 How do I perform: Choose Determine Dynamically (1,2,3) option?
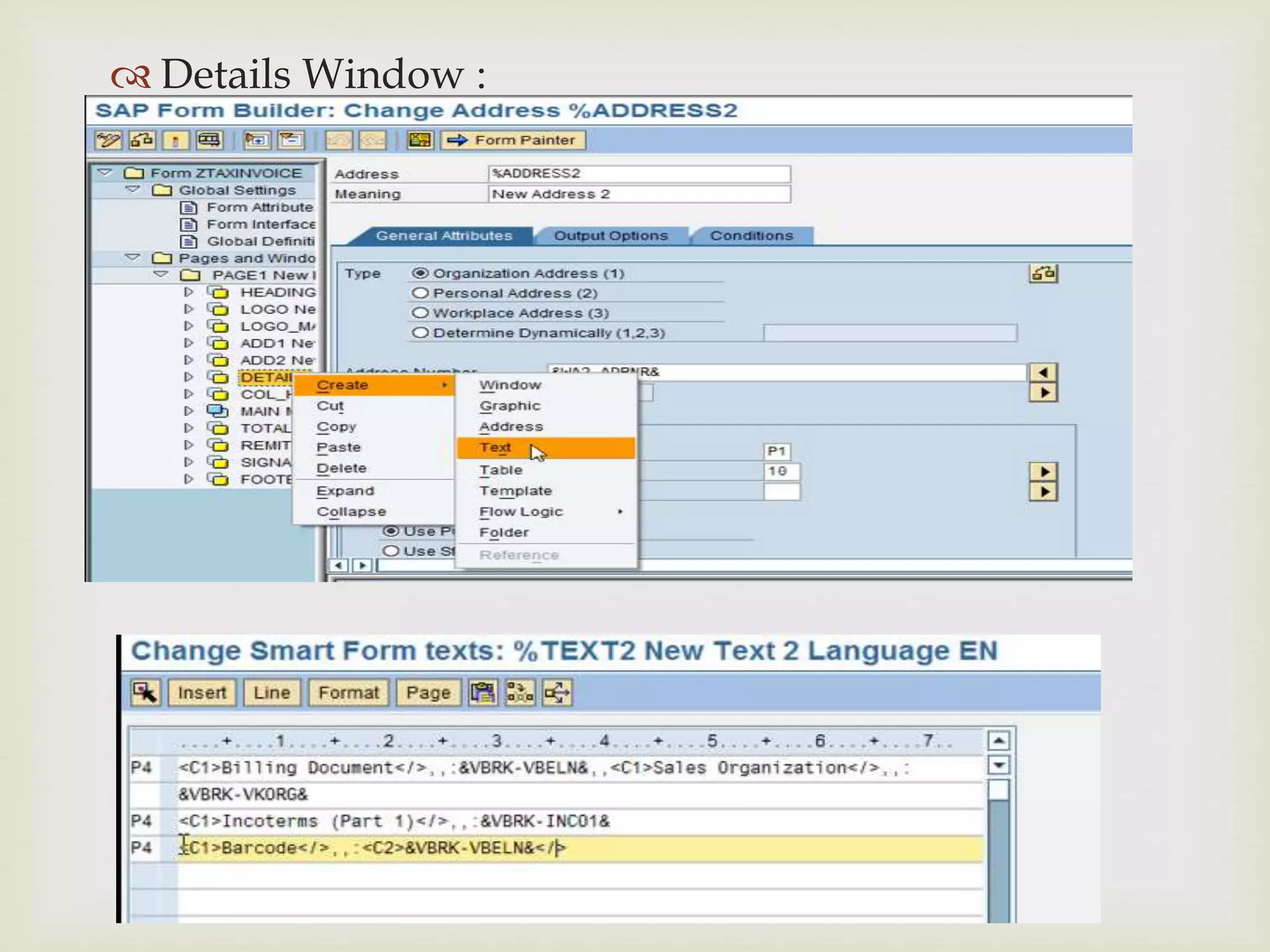click(x=420, y=333)
